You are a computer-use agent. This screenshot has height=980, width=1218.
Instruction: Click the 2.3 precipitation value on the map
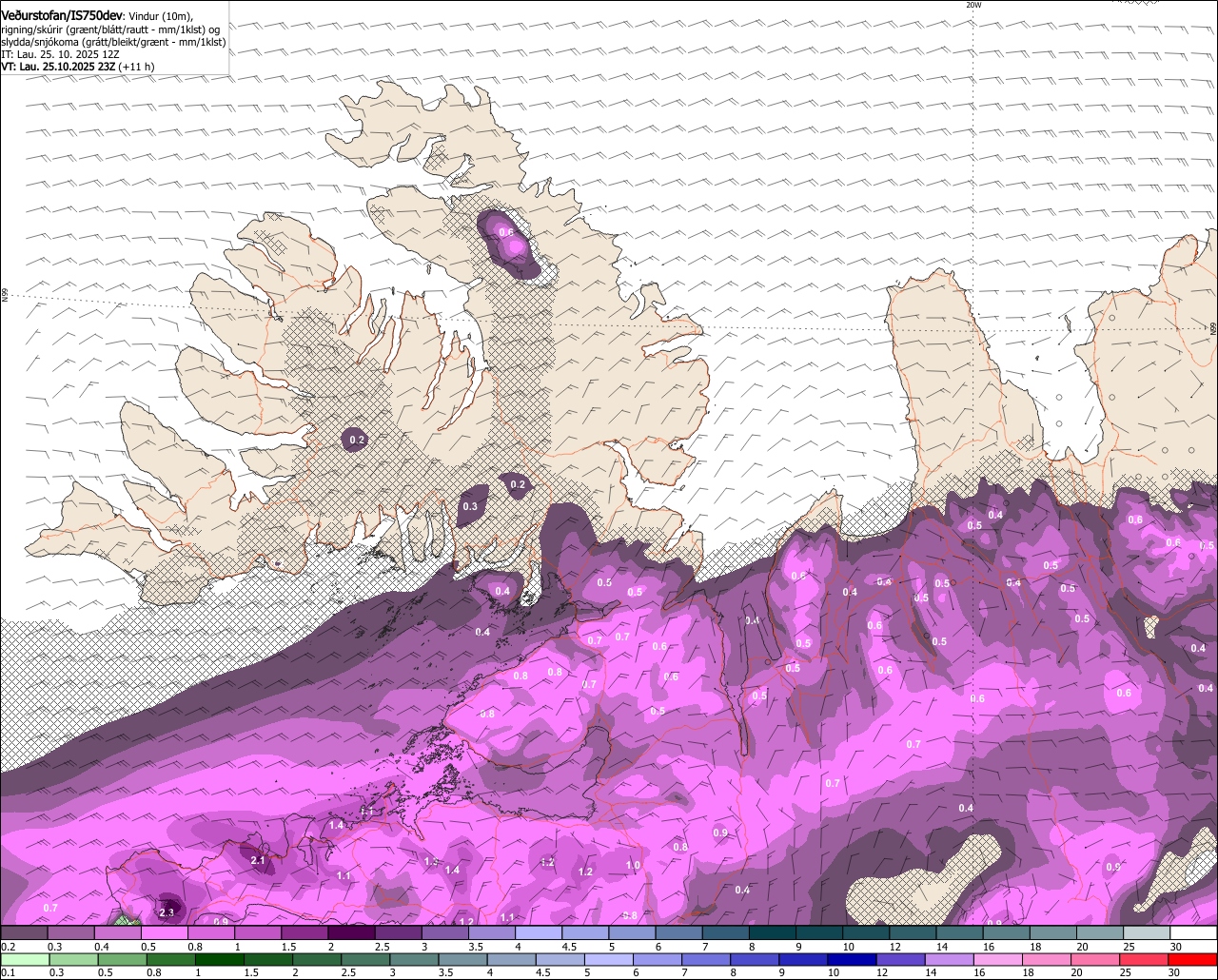point(167,912)
